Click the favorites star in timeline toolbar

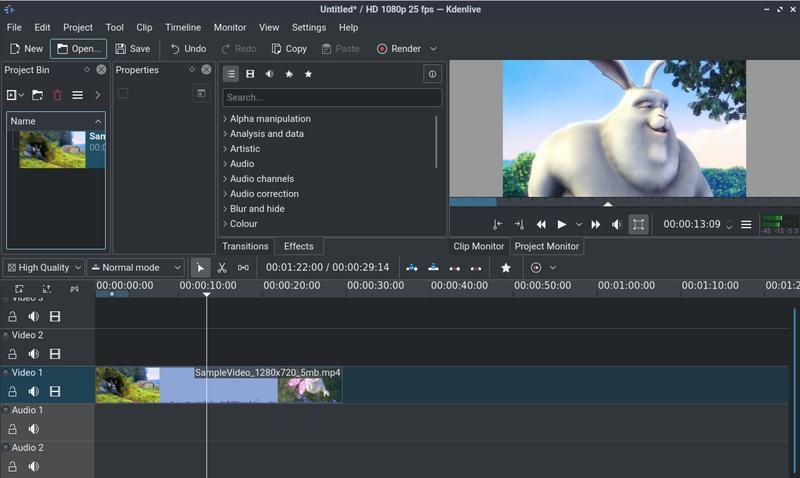[506, 268]
